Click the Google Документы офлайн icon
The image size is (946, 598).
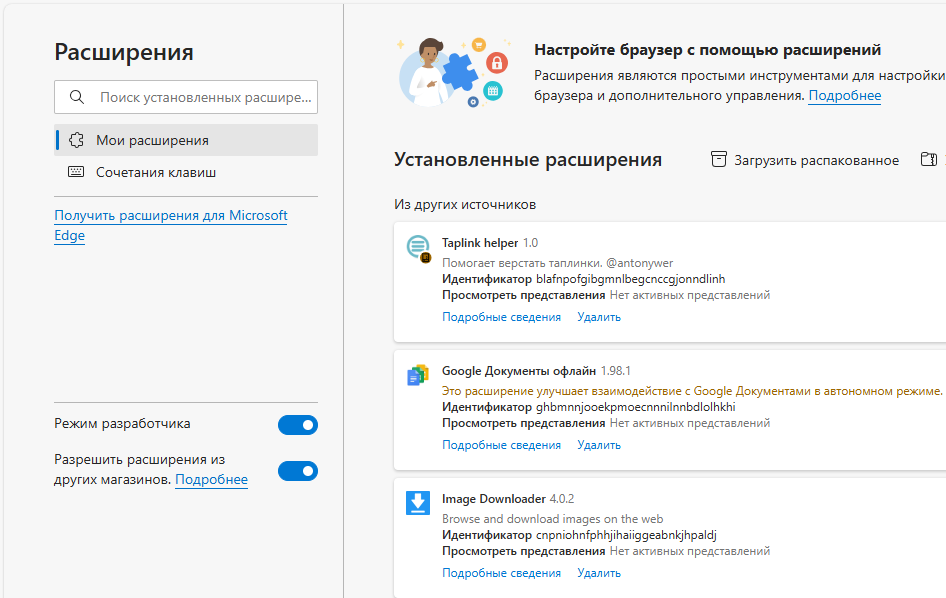pos(417,375)
